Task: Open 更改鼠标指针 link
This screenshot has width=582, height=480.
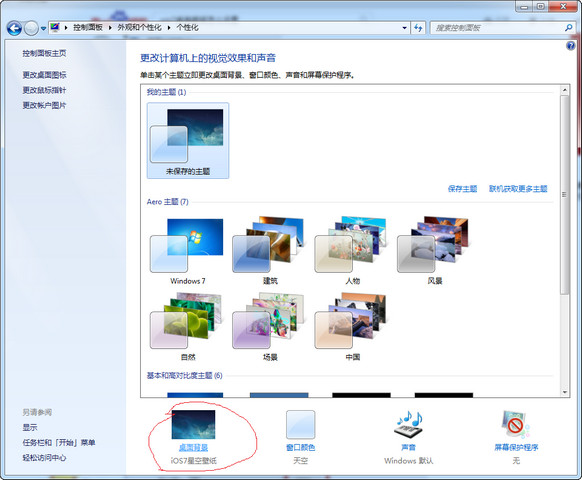Action: (x=44, y=90)
